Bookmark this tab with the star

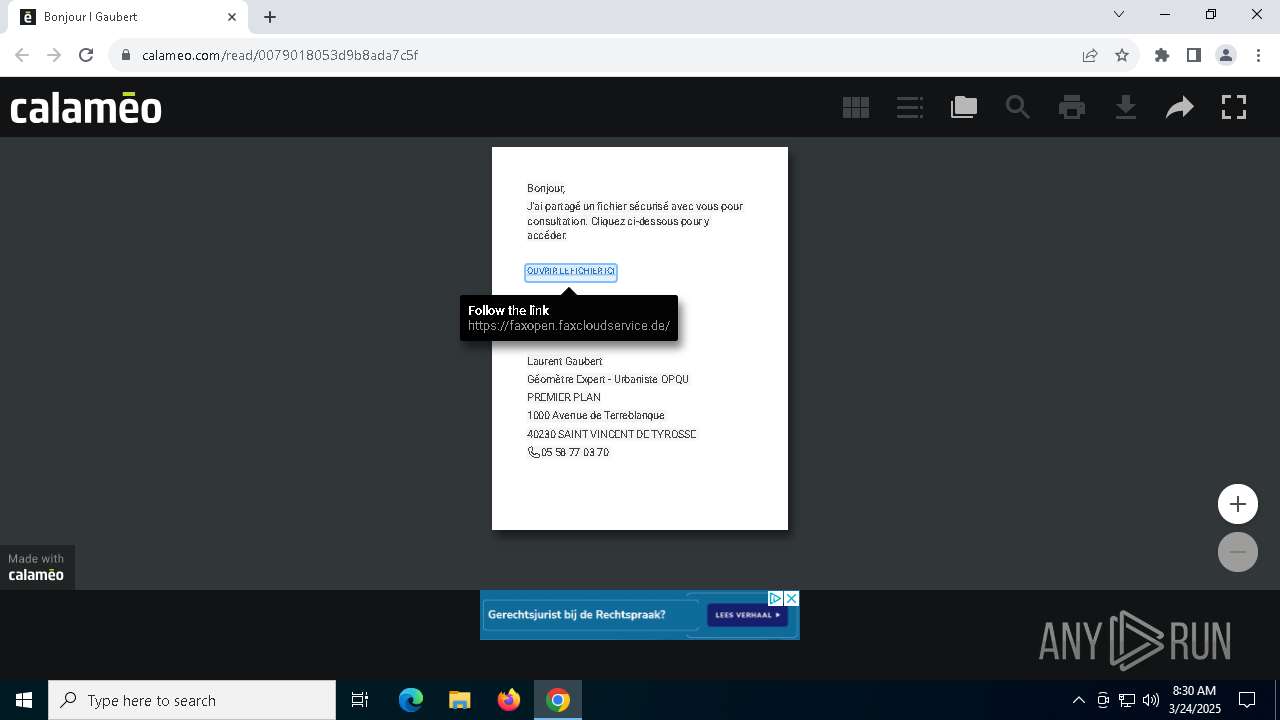pos(1122,55)
